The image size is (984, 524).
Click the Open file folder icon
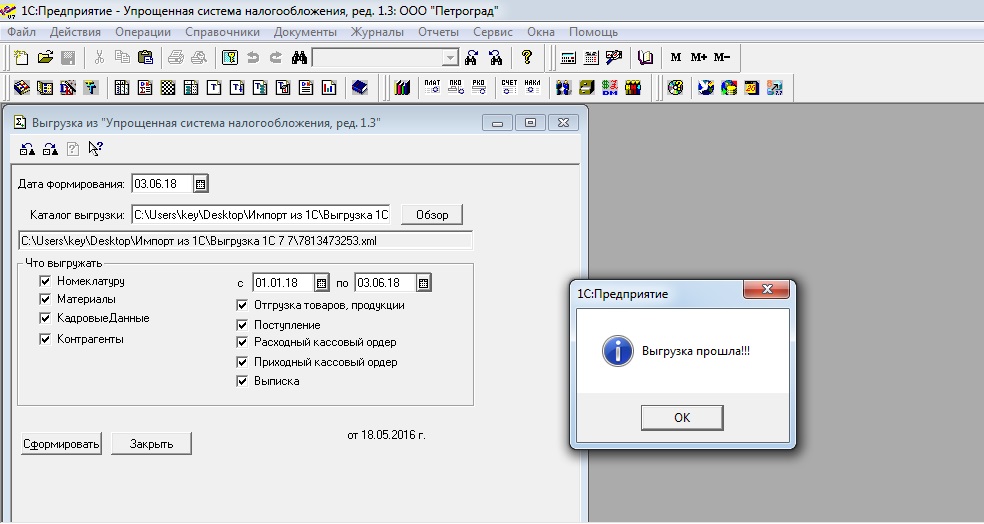tap(45, 57)
